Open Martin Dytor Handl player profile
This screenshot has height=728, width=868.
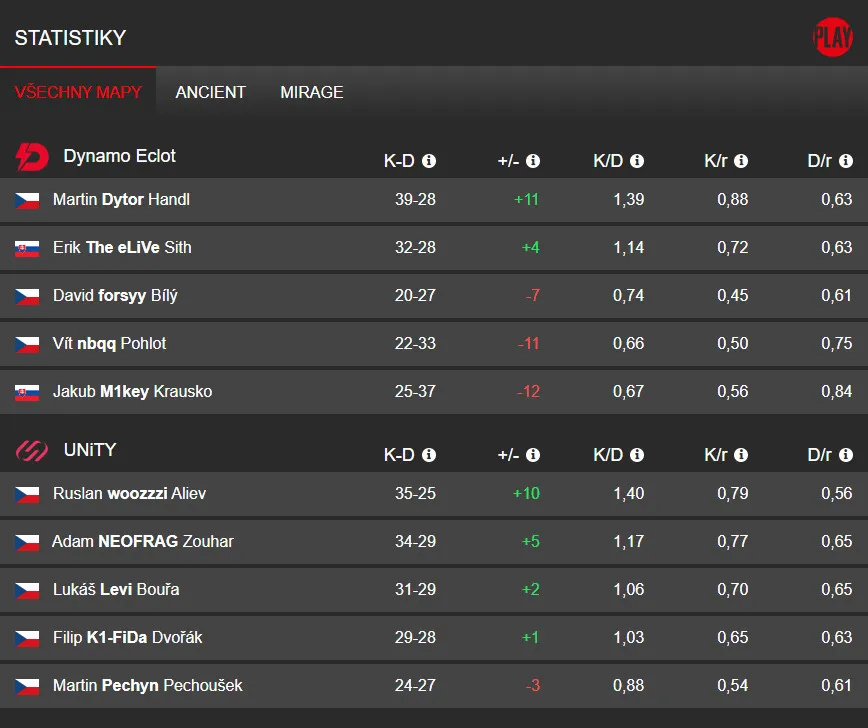pos(121,200)
